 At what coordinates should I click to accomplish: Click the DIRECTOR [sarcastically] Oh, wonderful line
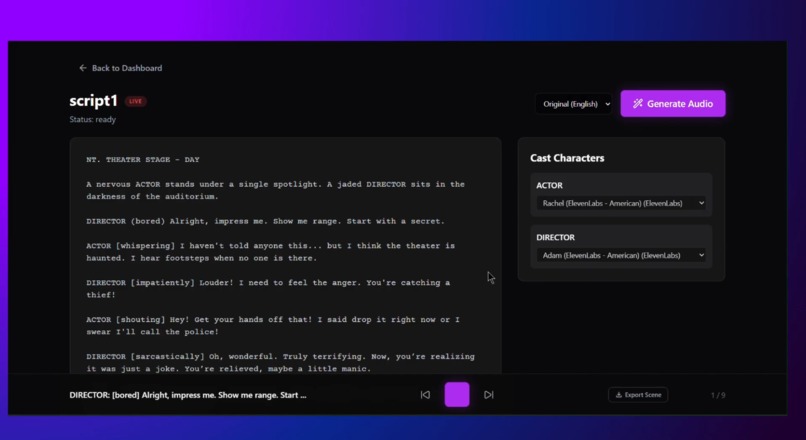pyautogui.click(x=280, y=362)
